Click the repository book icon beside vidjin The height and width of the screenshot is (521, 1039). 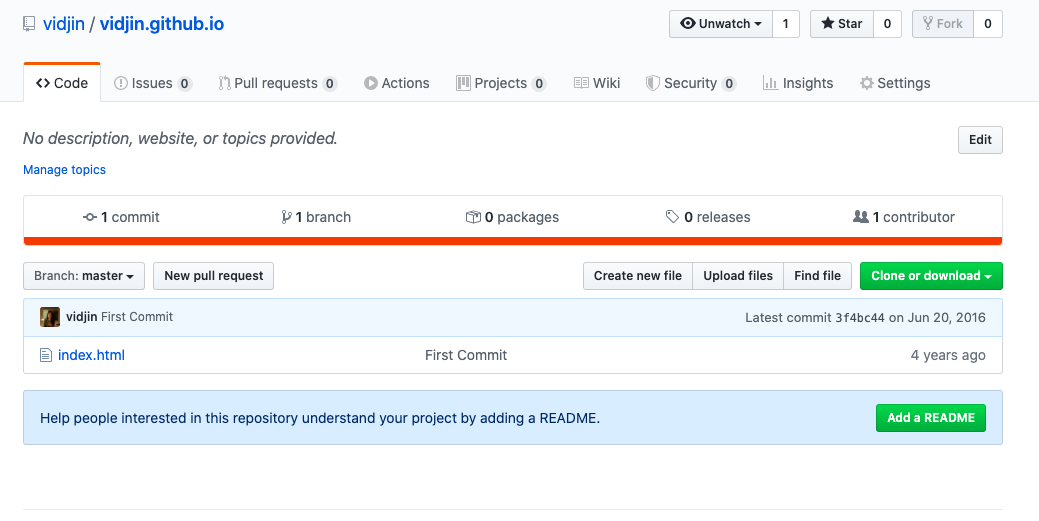pos(28,24)
